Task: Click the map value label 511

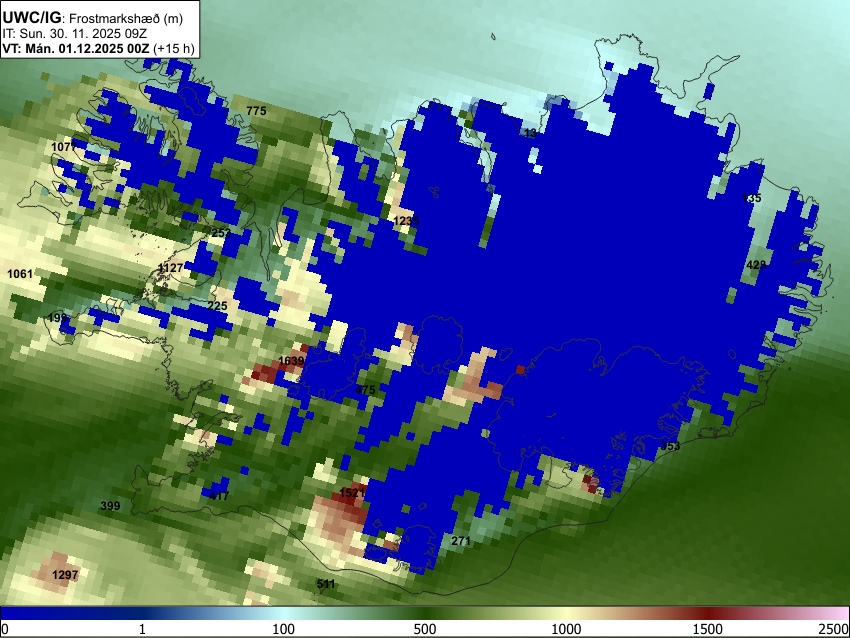Action: tap(326, 584)
